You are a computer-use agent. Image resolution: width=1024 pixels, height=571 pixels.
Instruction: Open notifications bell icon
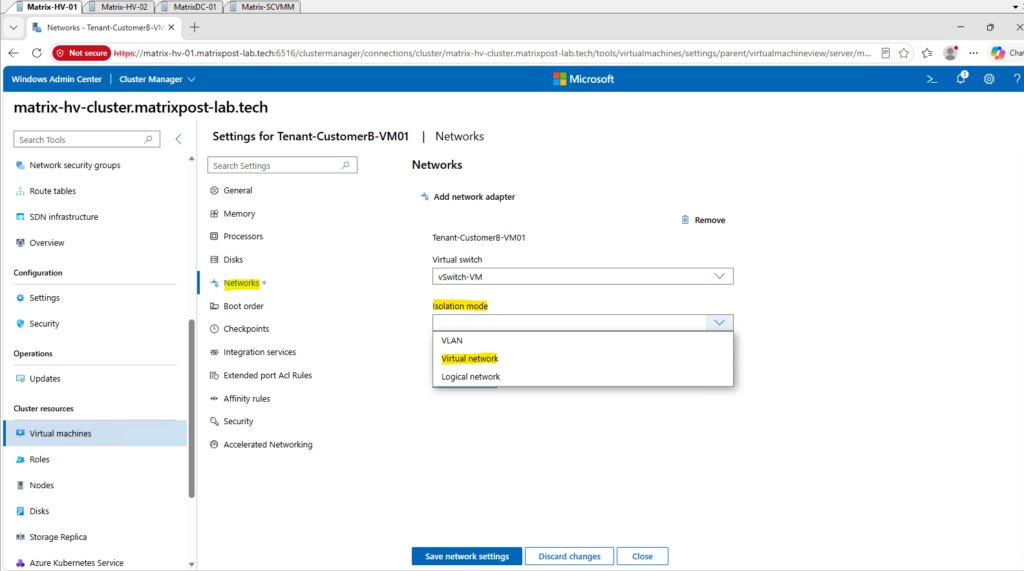pos(961,78)
